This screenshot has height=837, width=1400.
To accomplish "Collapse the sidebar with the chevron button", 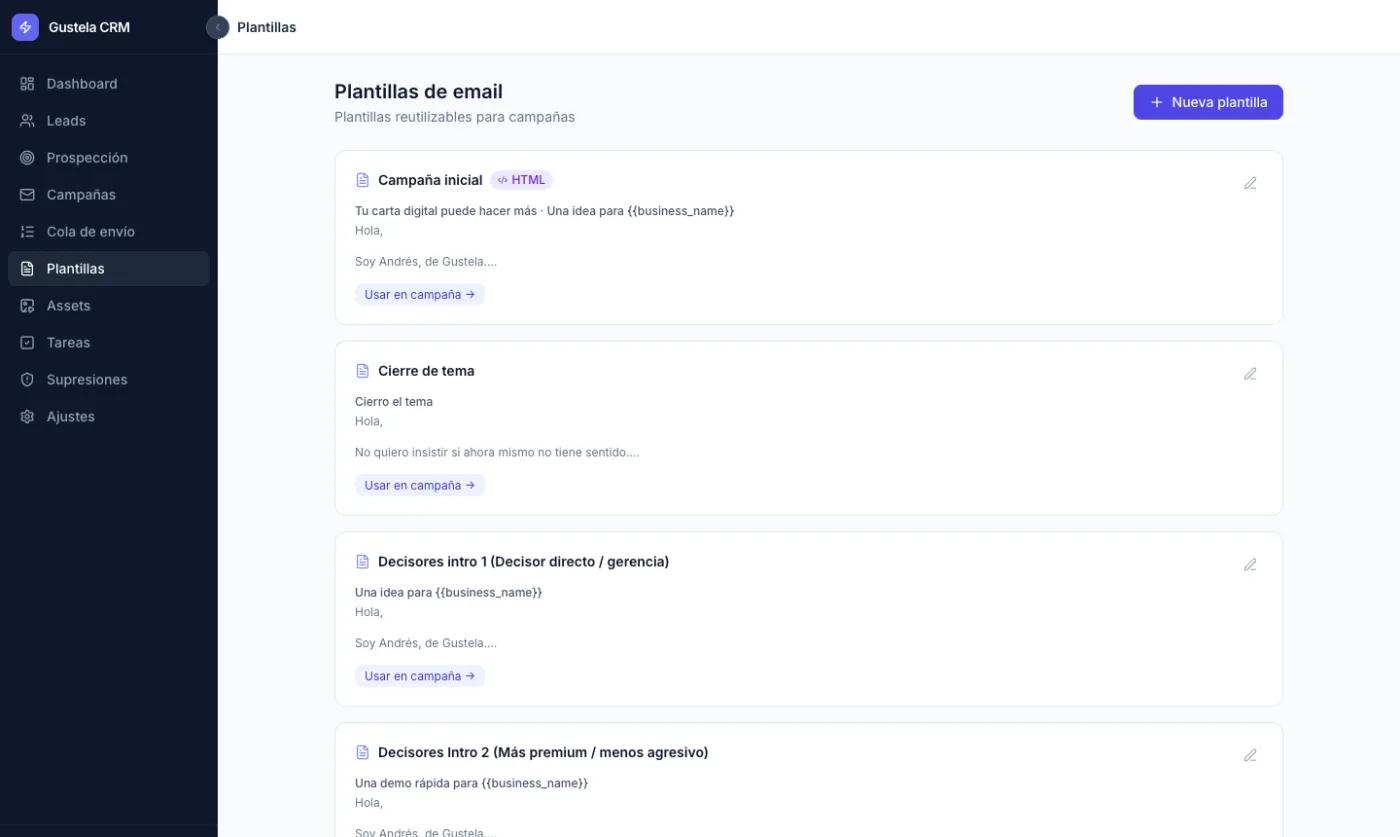I will [218, 27].
